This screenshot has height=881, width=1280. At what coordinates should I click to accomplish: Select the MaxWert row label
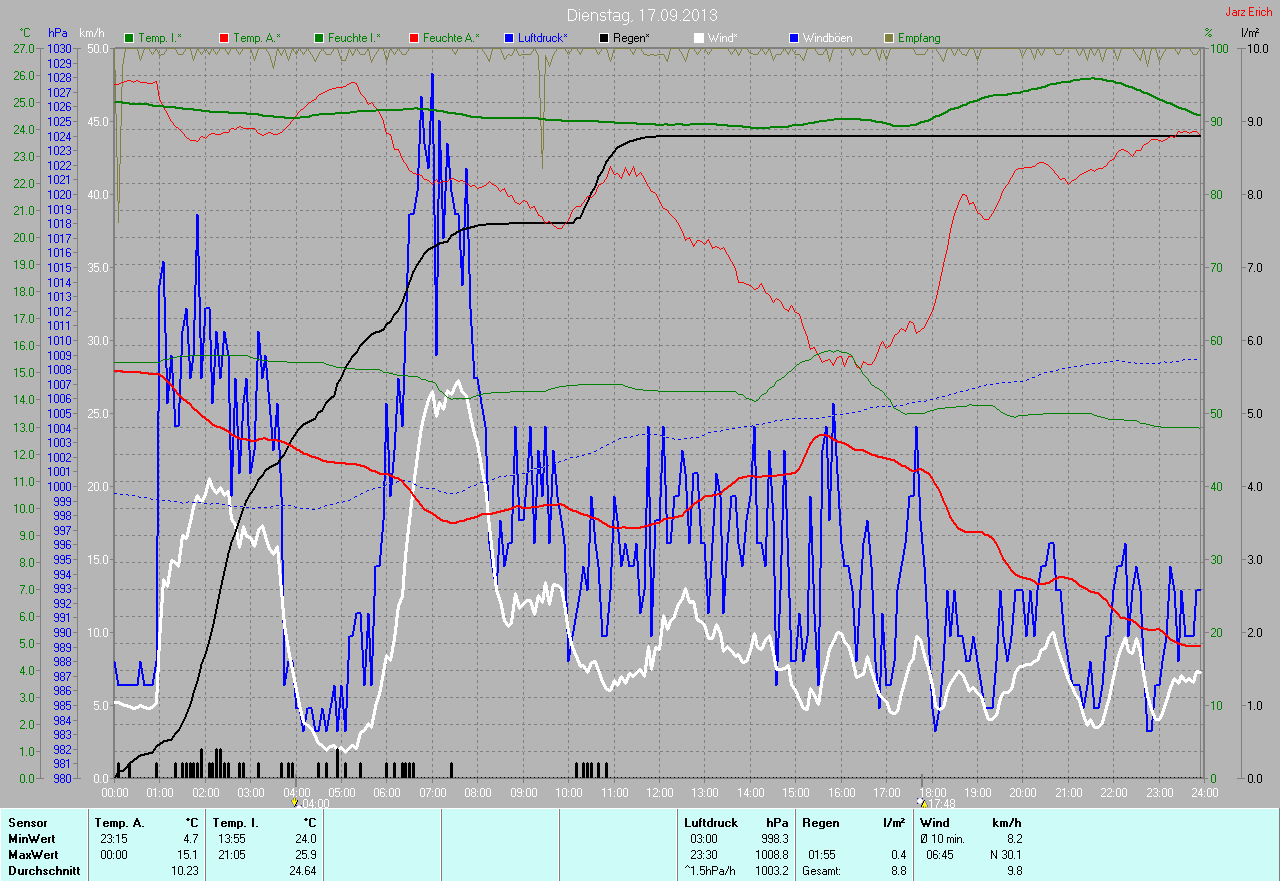click(x=30, y=855)
